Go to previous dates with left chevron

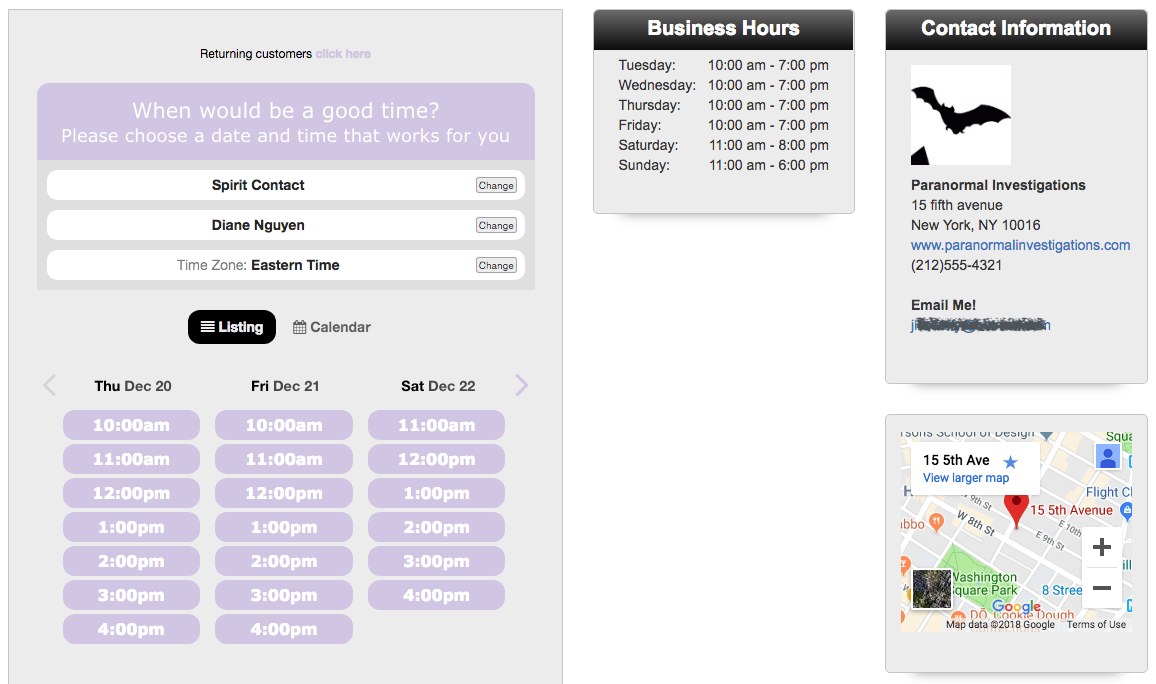[x=49, y=386]
